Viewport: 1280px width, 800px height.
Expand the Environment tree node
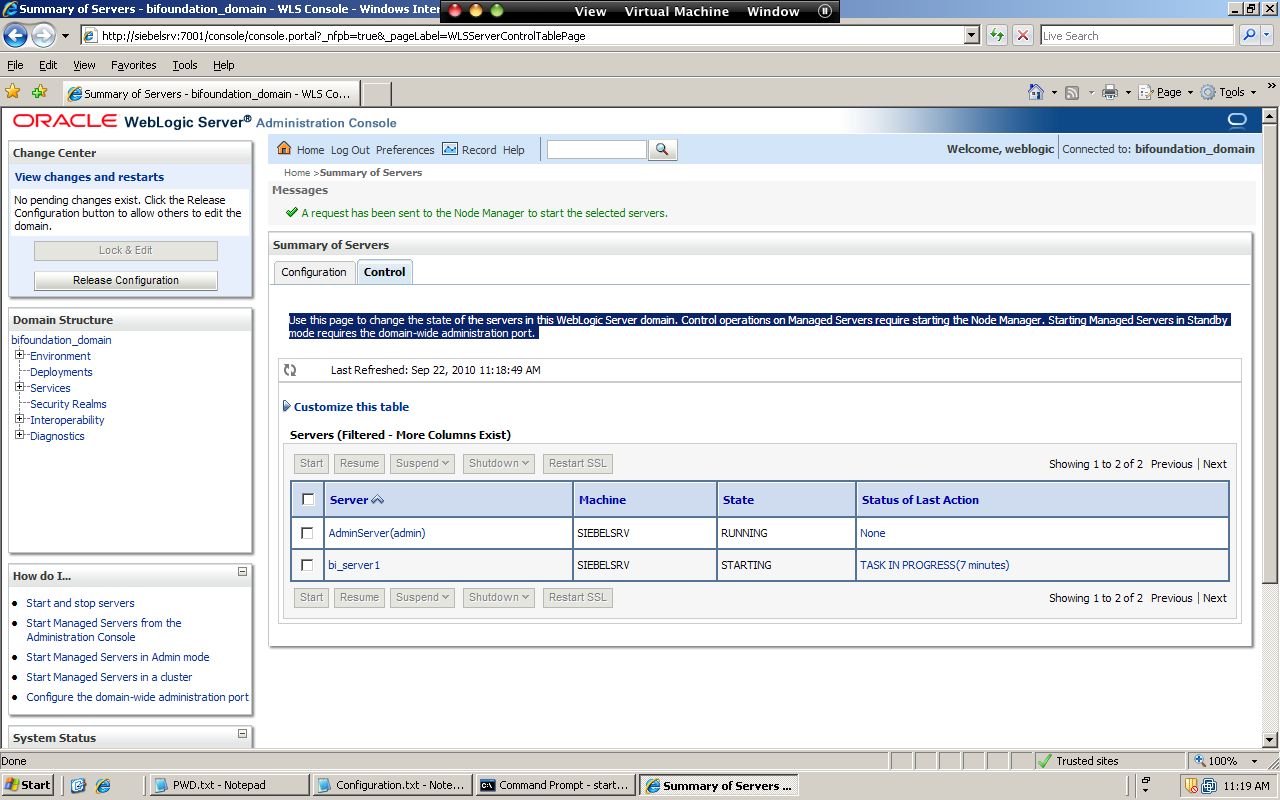[18, 356]
